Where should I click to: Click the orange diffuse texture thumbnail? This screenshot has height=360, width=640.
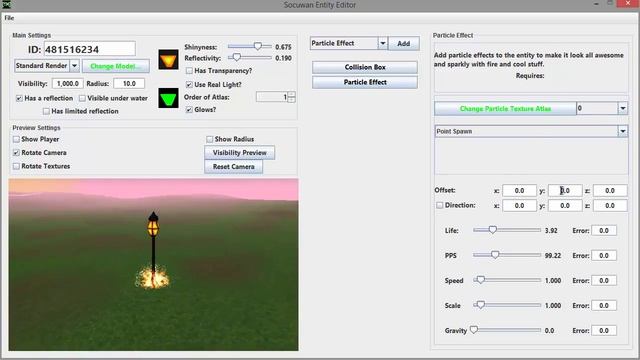coord(168,60)
